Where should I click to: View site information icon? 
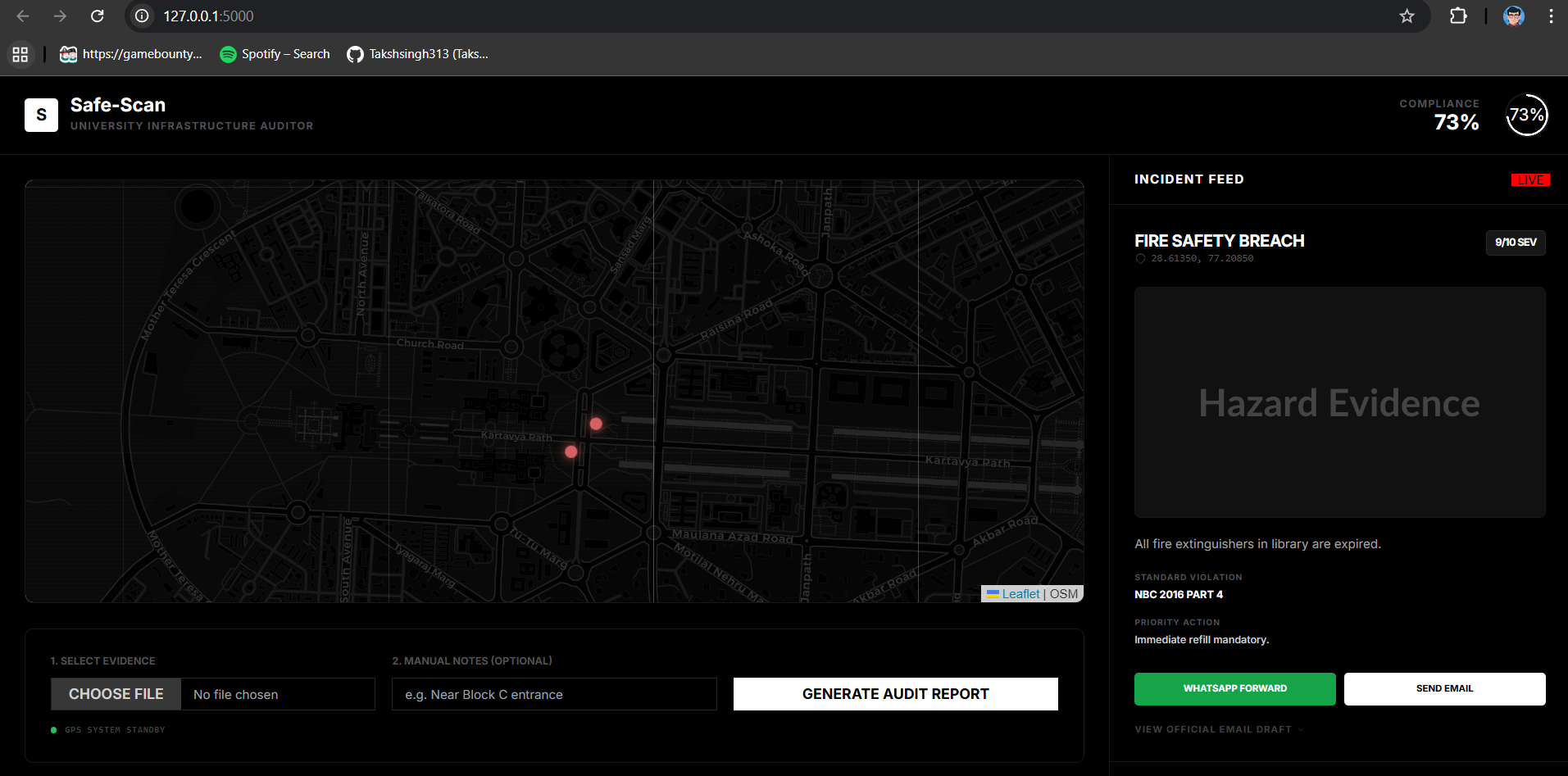point(142,16)
